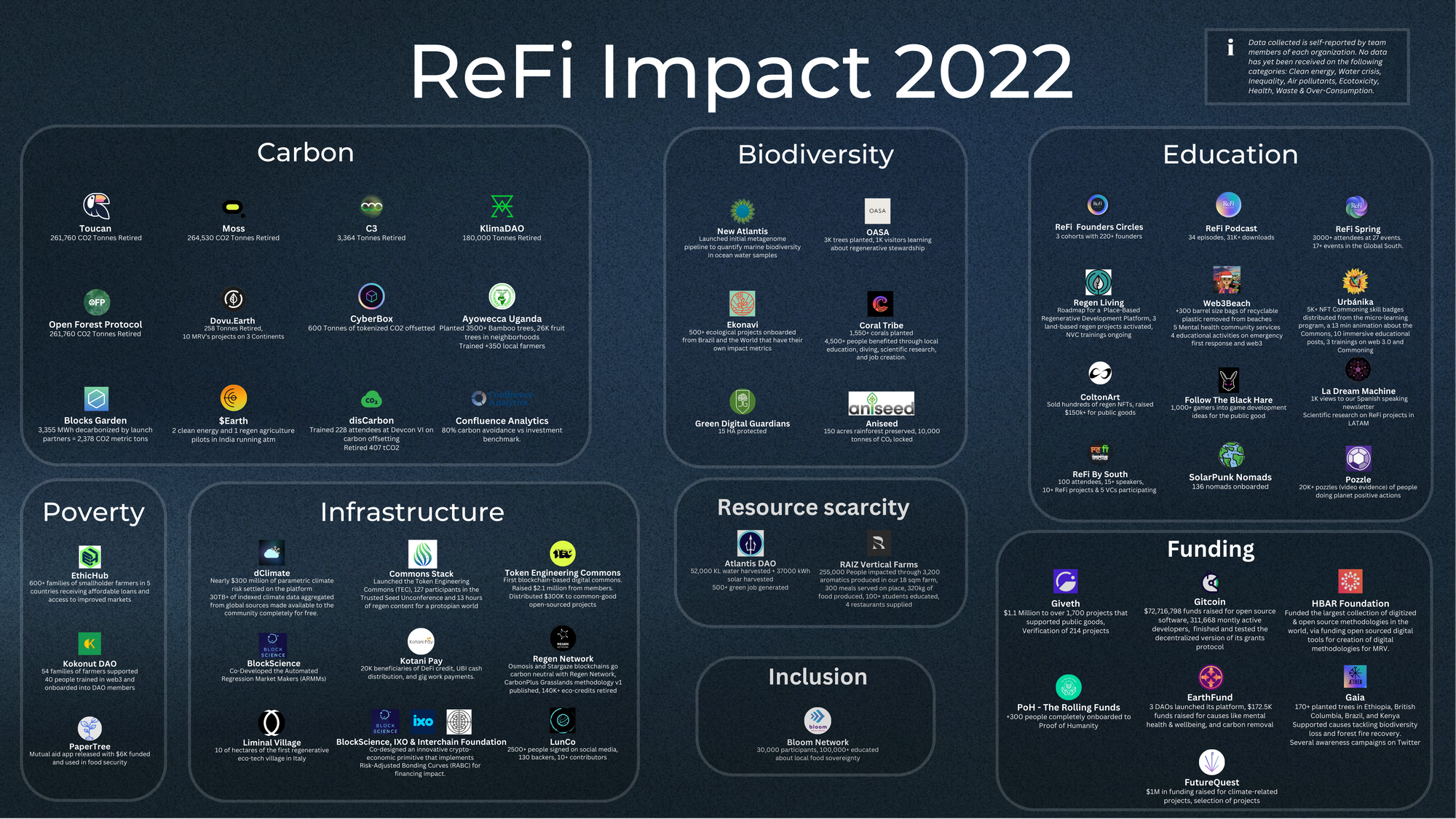Click the Bloom Network logo
The image size is (1456, 819).
click(818, 720)
